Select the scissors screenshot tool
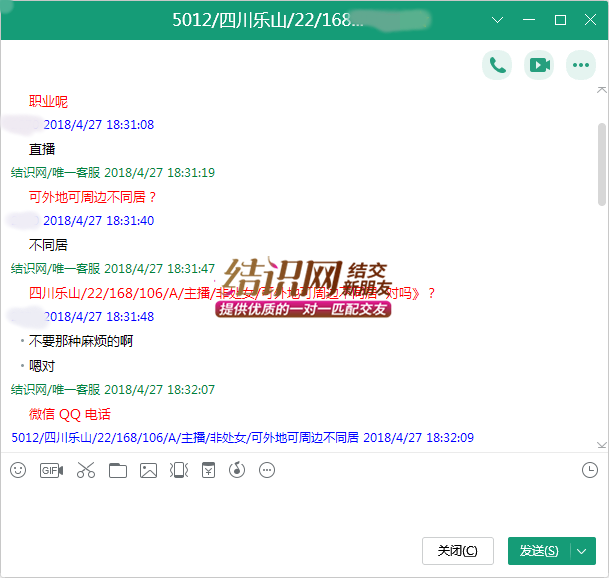 (85, 470)
